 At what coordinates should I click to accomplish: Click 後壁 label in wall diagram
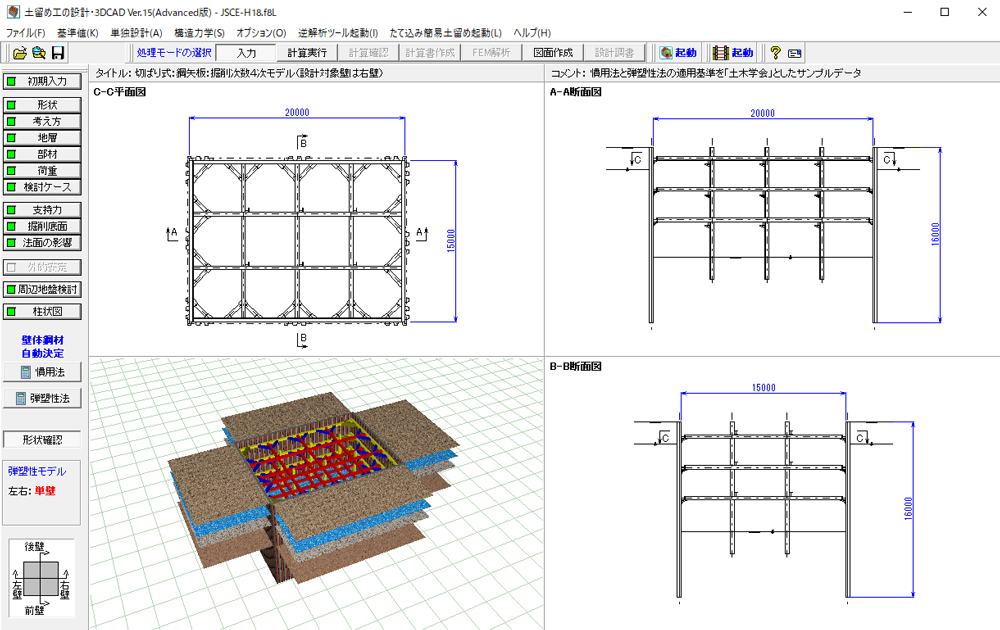[34, 546]
